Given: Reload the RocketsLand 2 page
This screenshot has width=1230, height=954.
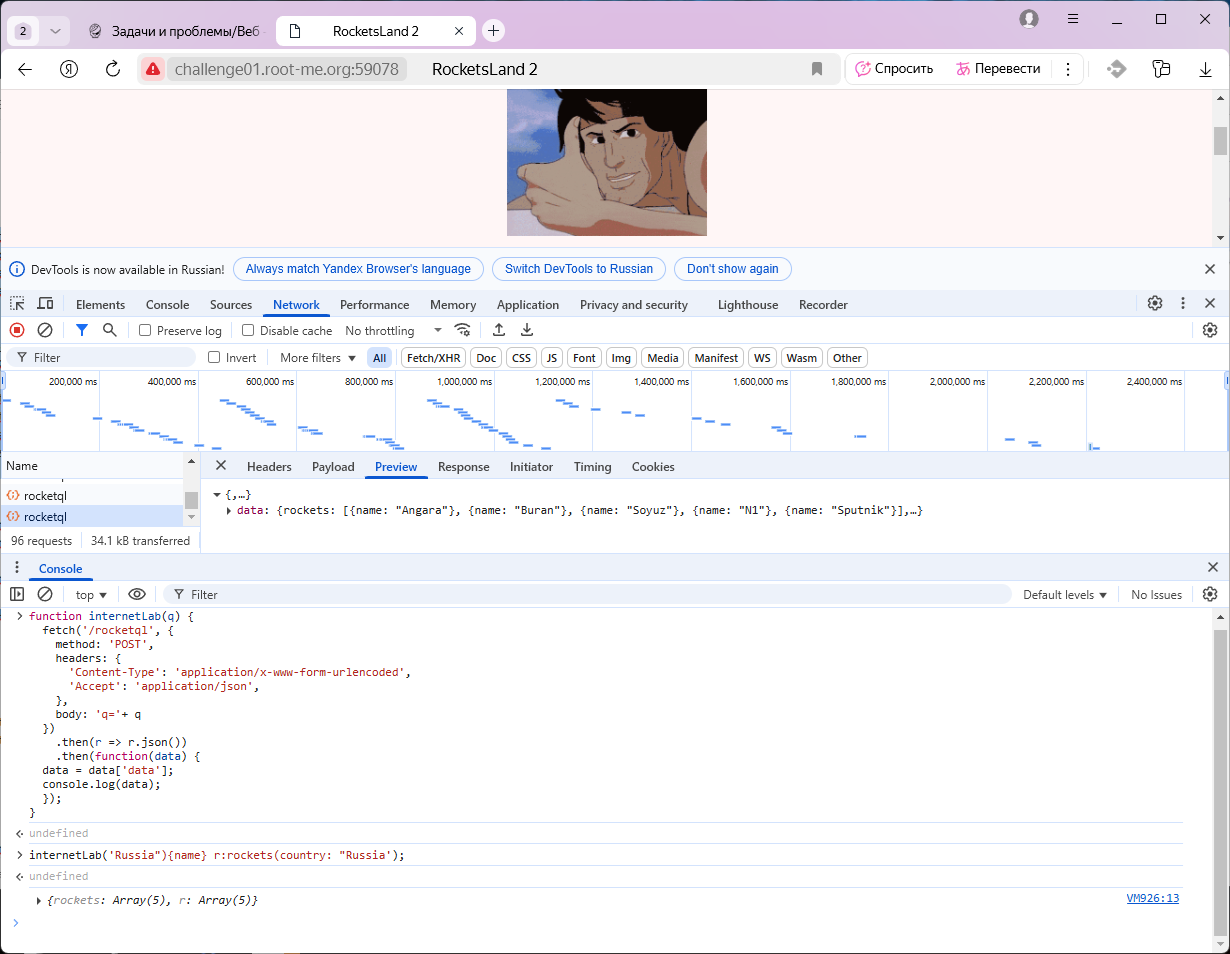Looking at the screenshot, I should [x=113, y=69].
